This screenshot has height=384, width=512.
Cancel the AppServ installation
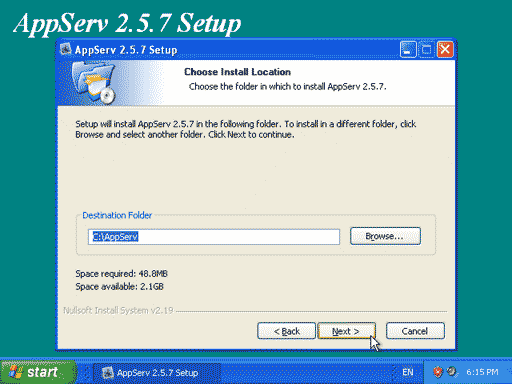point(415,331)
